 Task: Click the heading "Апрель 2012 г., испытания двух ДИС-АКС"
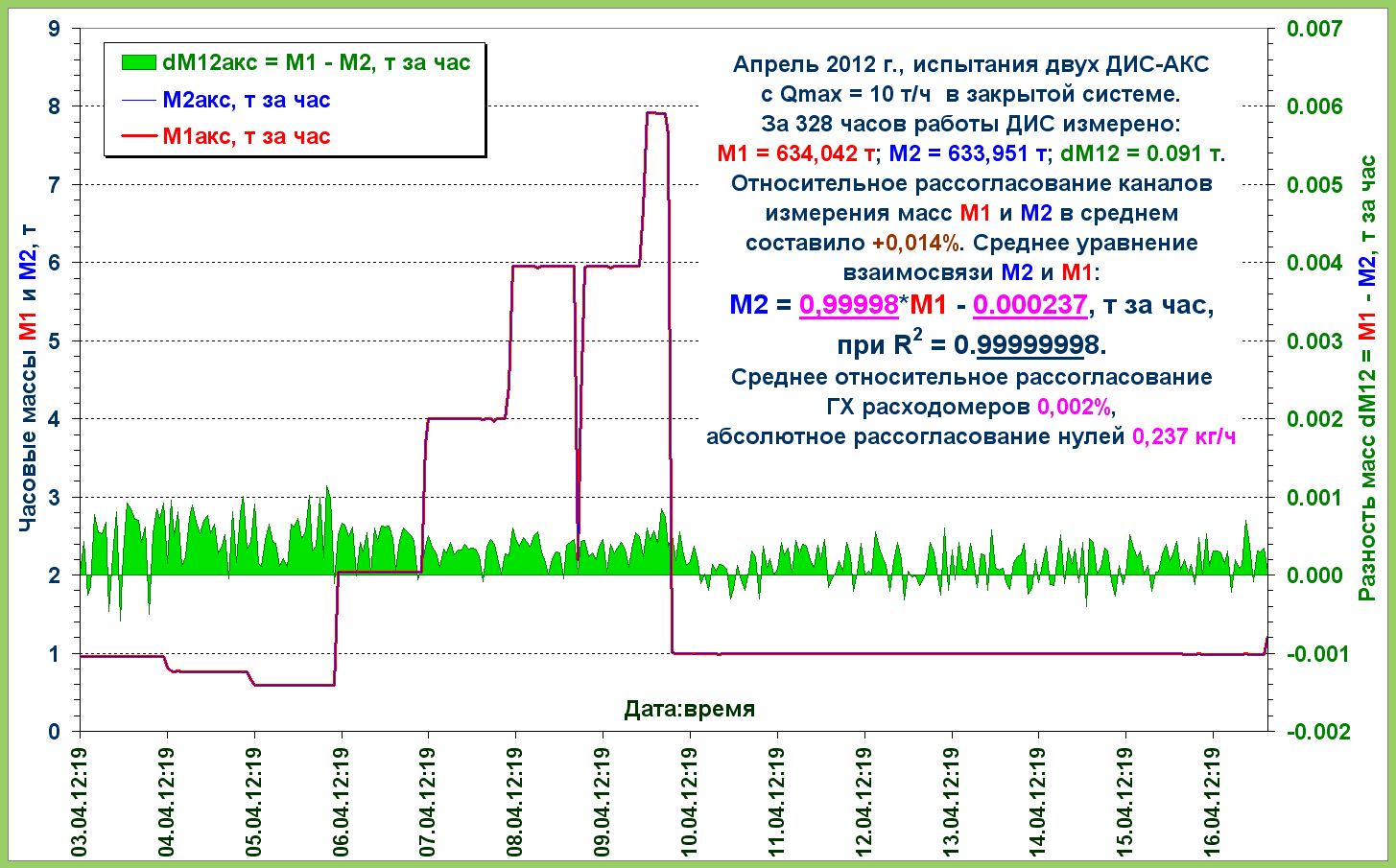point(970,64)
